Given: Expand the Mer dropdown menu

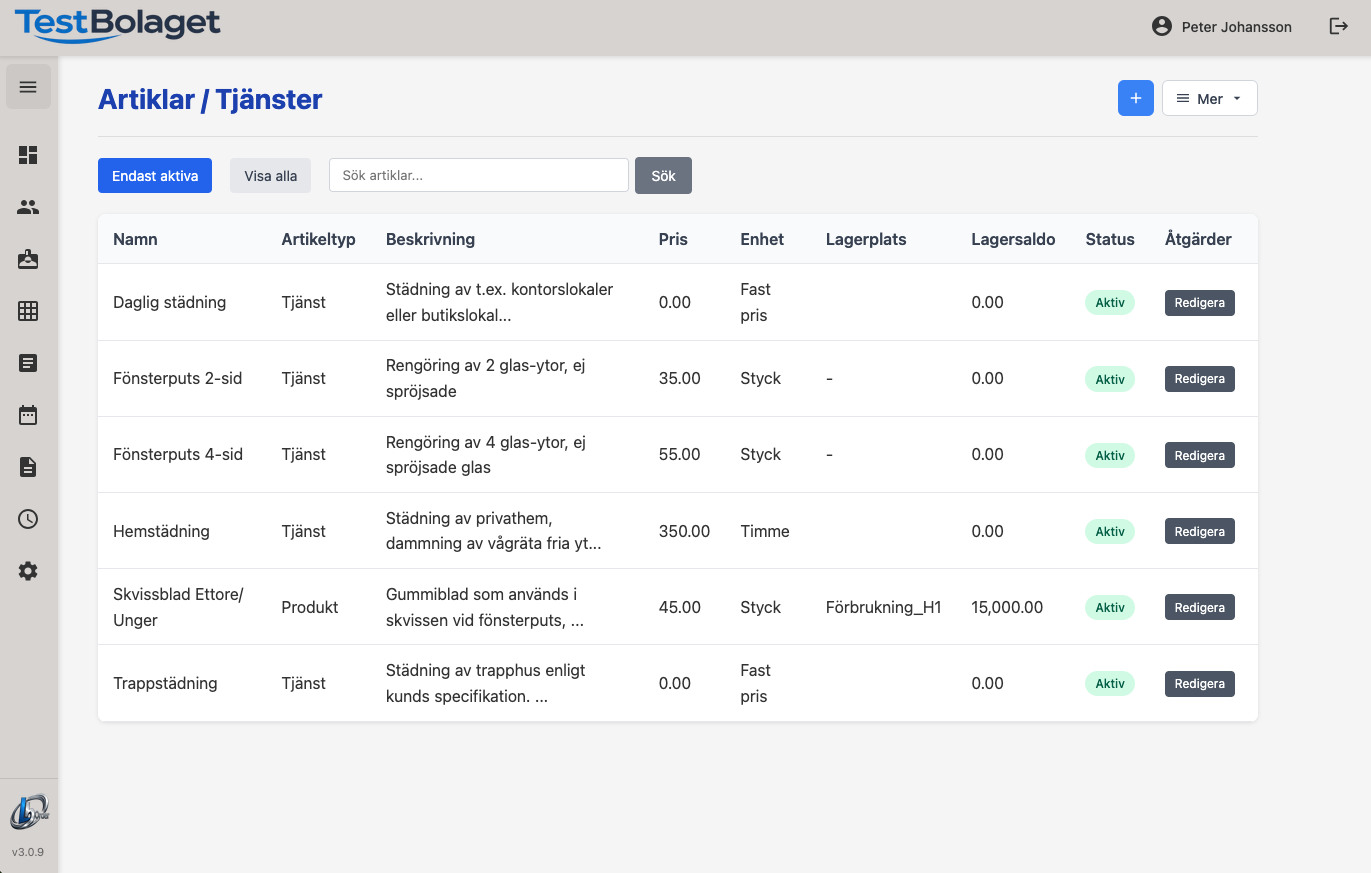Looking at the screenshot, I should [1209, 98].
